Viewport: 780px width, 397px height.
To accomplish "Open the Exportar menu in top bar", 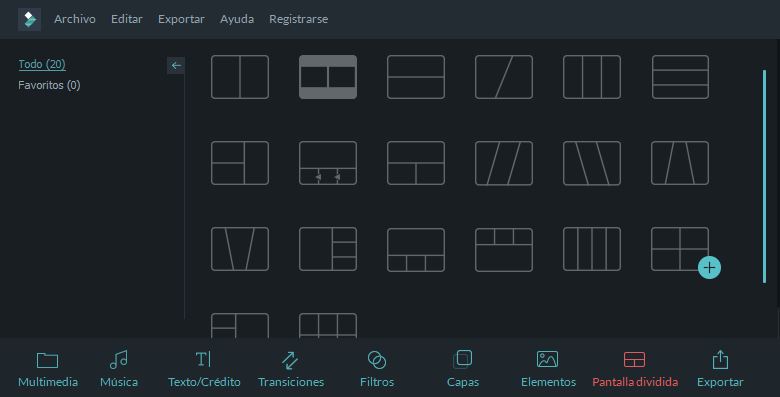I will click(181, 19).
